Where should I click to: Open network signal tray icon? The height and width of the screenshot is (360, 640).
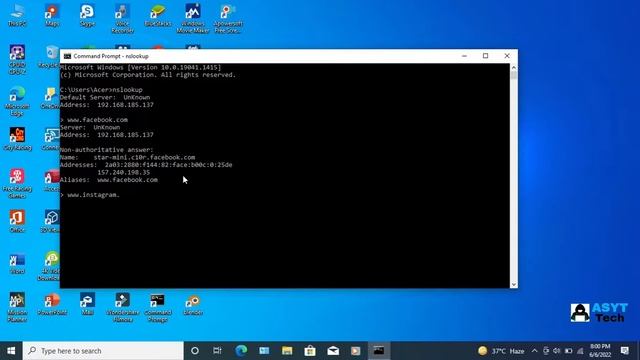click(580, 351)
